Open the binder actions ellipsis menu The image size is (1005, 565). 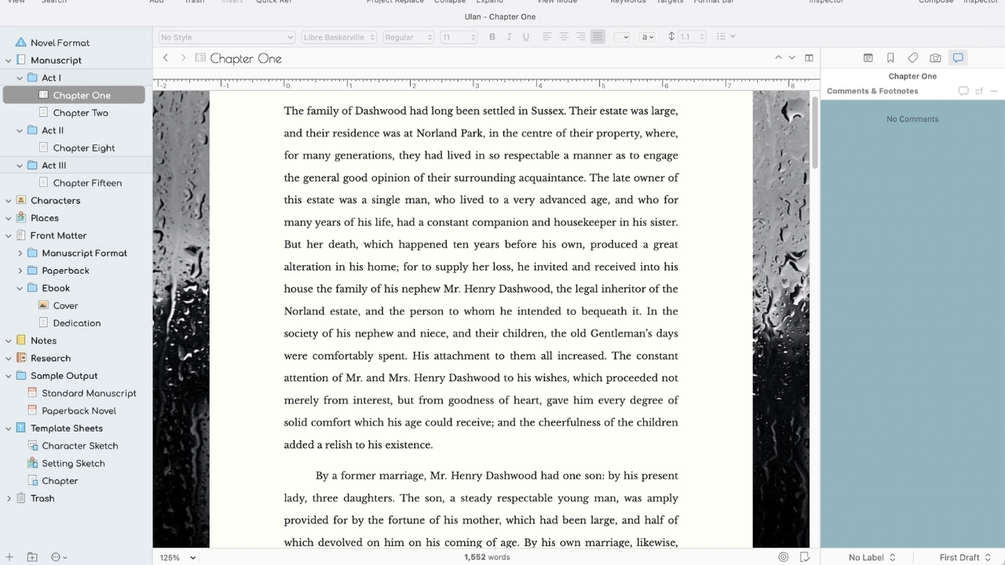59,557
